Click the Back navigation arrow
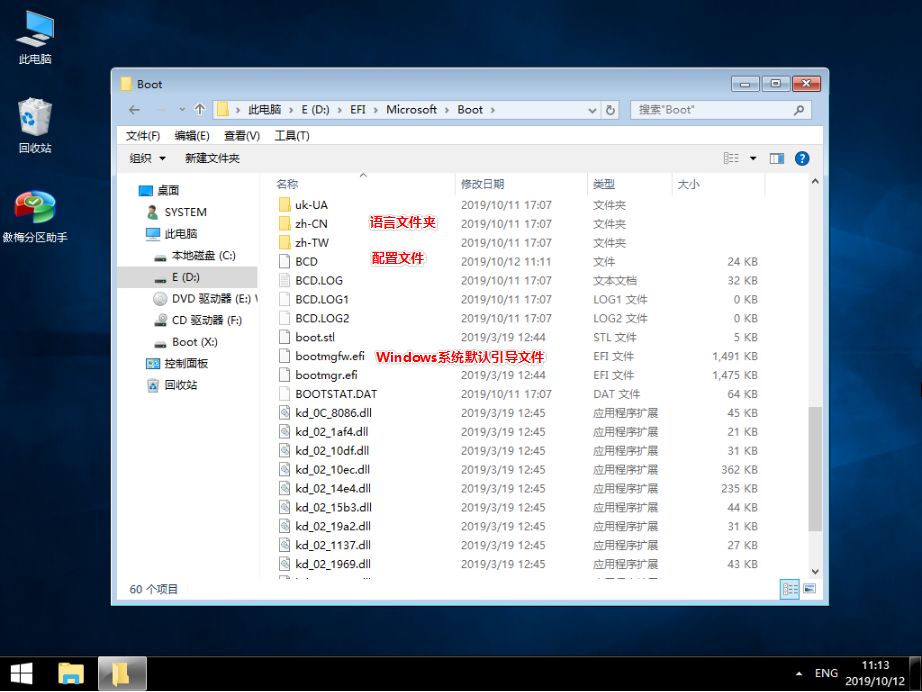This screenshot has height=692, width=922. coord(133,110)
